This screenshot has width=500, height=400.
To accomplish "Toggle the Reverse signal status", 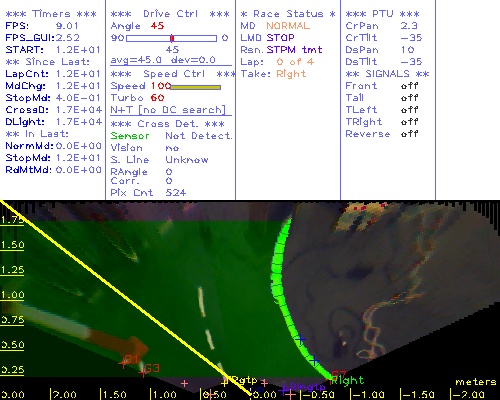I will [x=409, y=134].
